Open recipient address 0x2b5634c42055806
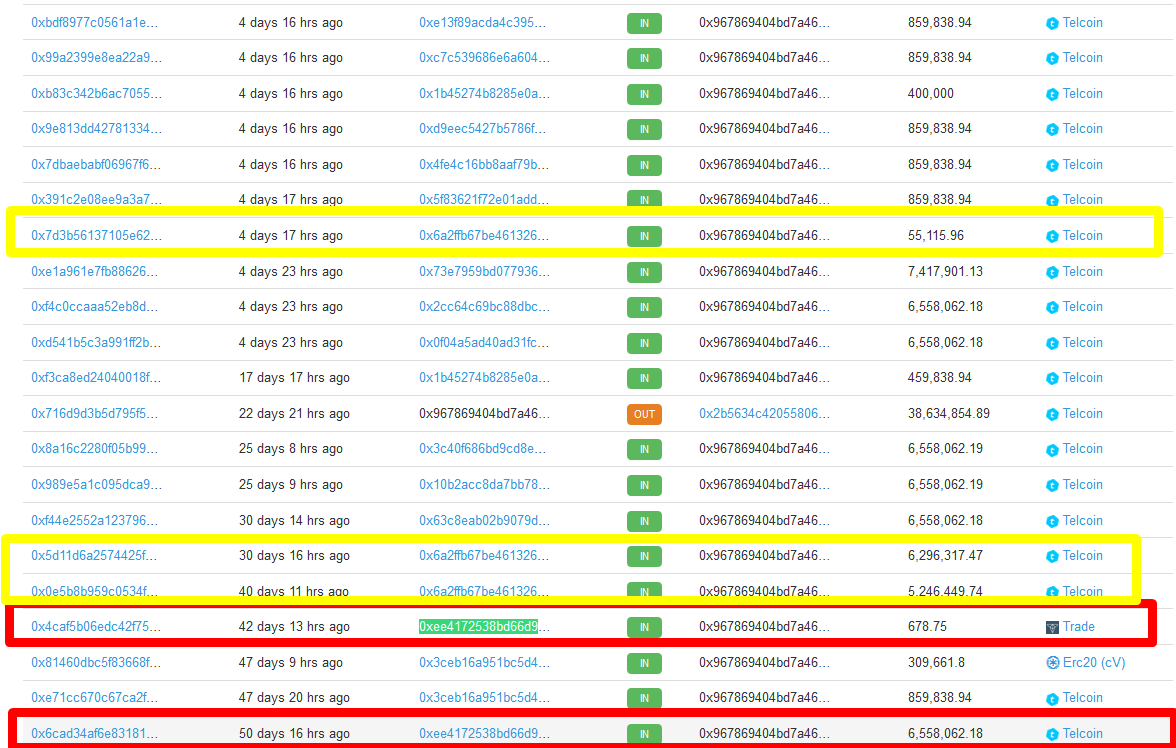 (764, 413)
